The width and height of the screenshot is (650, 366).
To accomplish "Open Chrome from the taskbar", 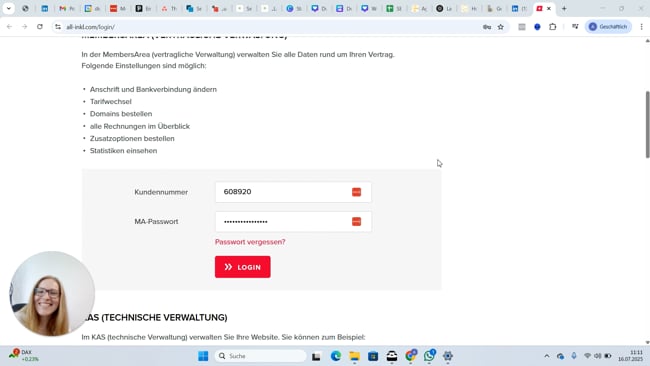I will (411, 356).
